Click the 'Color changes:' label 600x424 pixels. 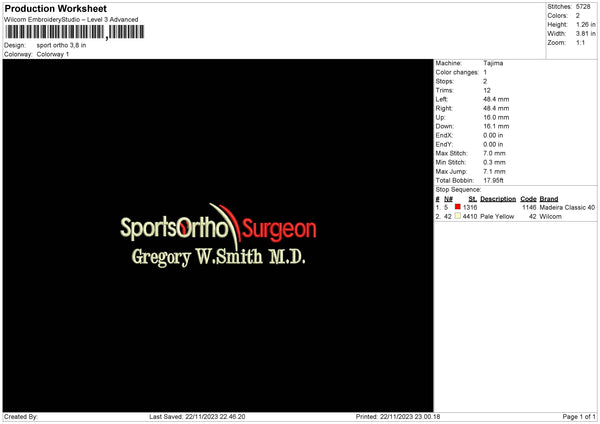pos(457,72)
